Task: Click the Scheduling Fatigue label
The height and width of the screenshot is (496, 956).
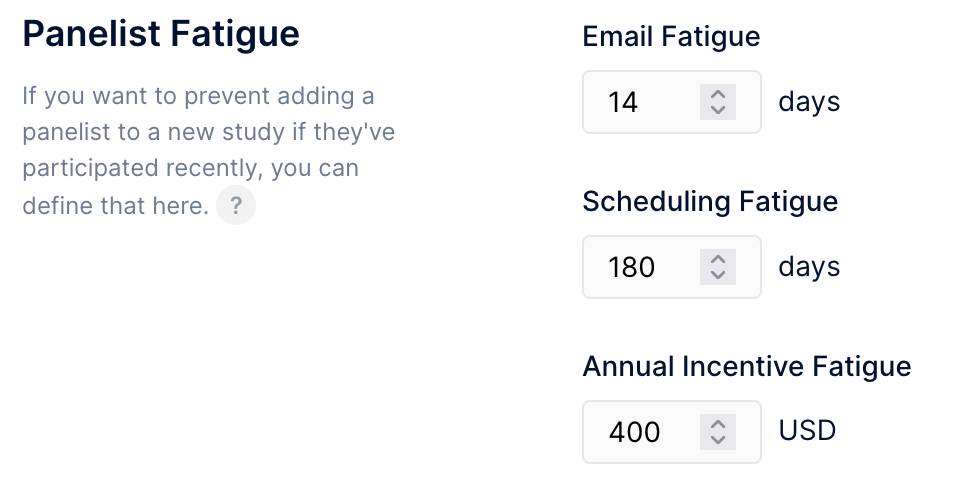Action: click(x=710, y=202)
